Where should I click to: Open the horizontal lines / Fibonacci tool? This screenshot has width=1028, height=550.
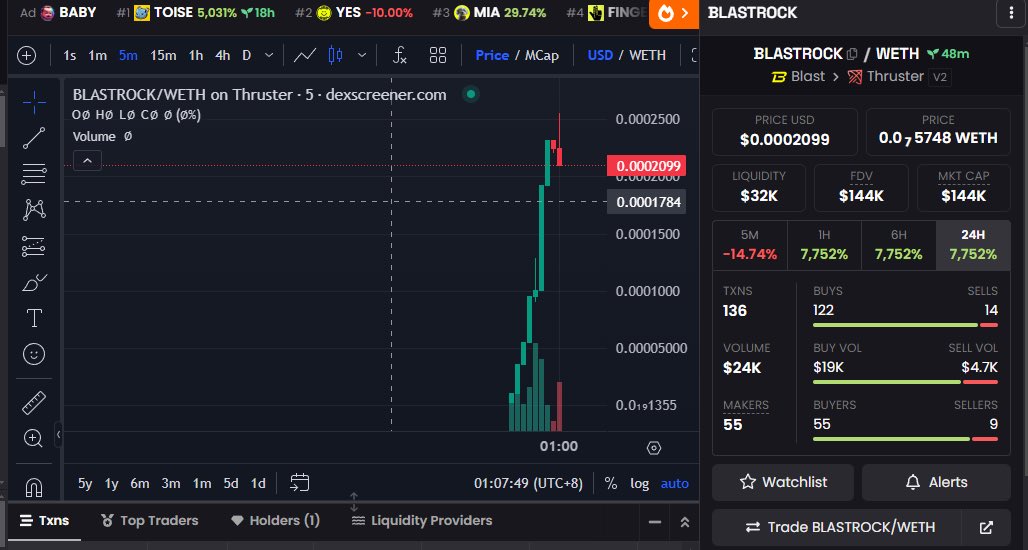34,174
